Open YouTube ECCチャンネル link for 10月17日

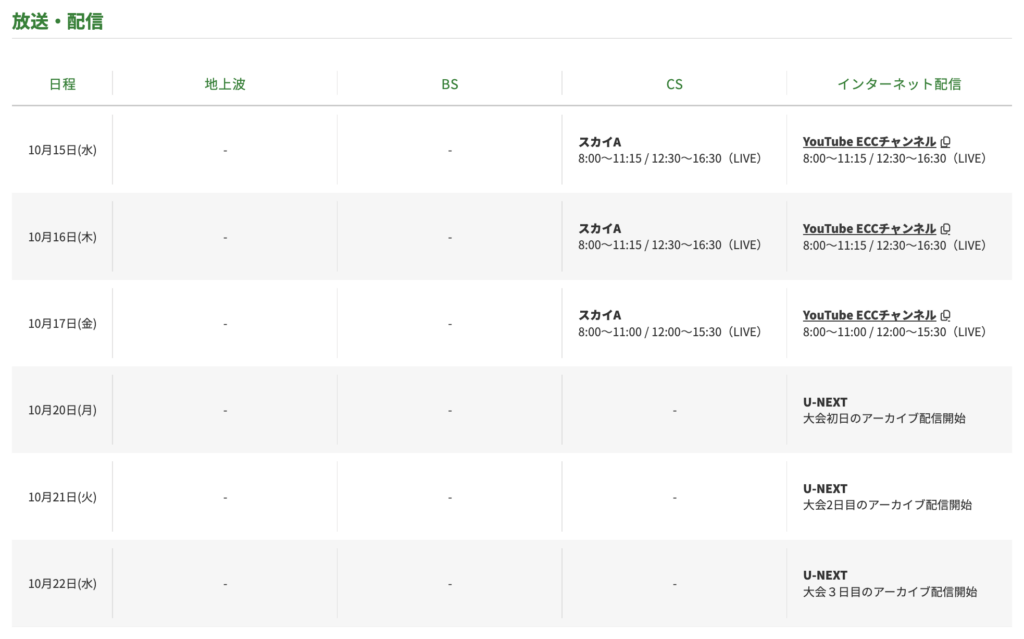click(x=869, y=316)
